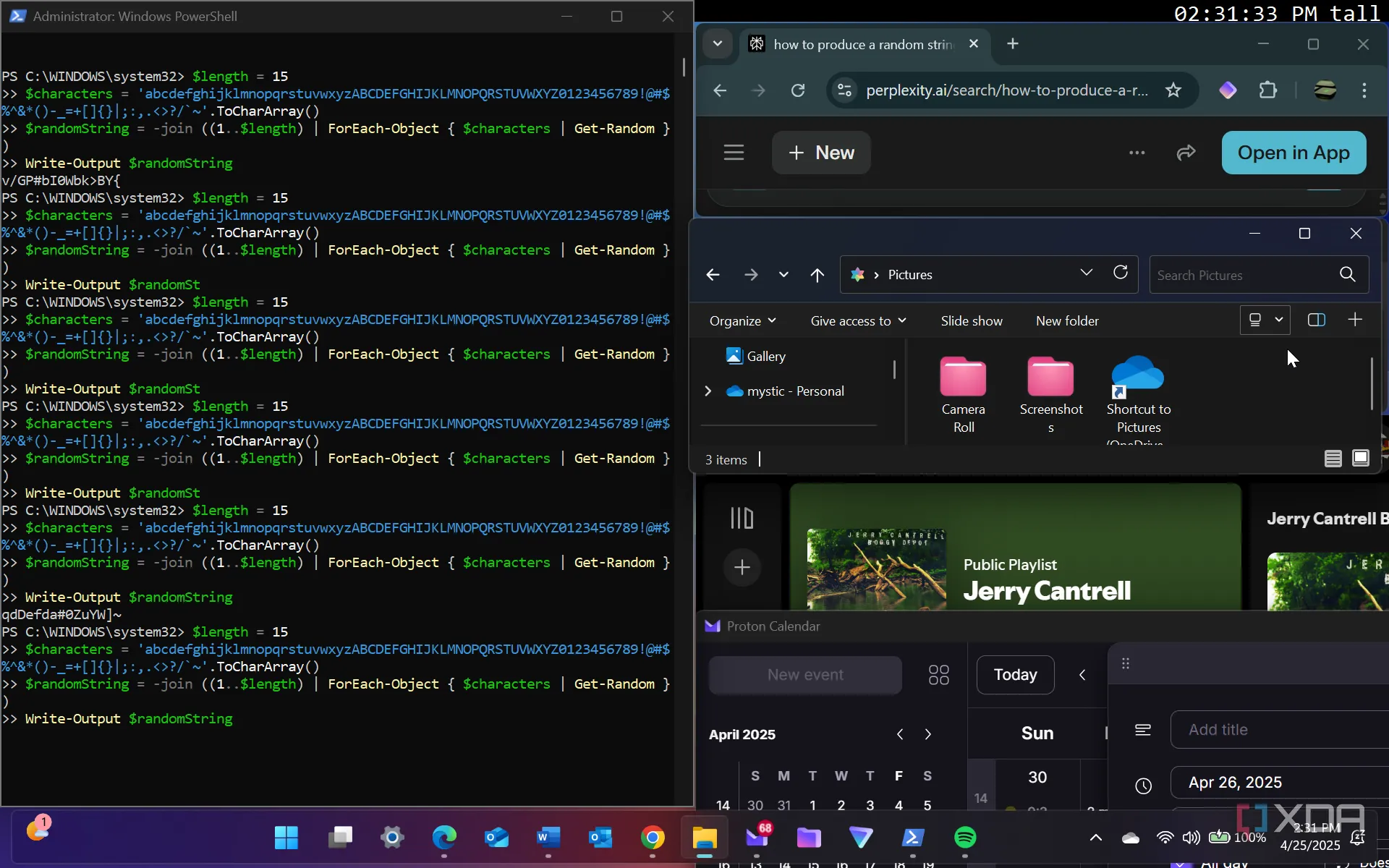Image resolution: width=1389 pixels, height=868 pixels.
Task: Open Chrome extensions puzzle icon
Action: pyautogui.click(x=1267, y=90)
